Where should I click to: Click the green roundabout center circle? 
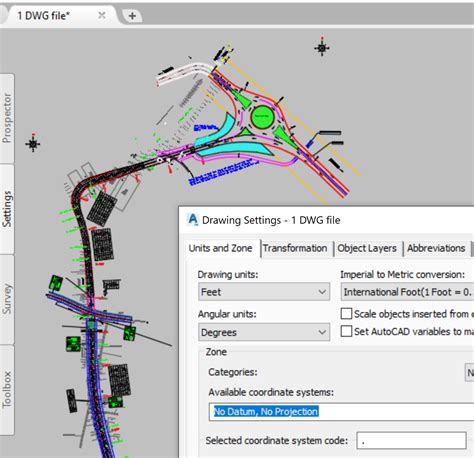point(262,117)
